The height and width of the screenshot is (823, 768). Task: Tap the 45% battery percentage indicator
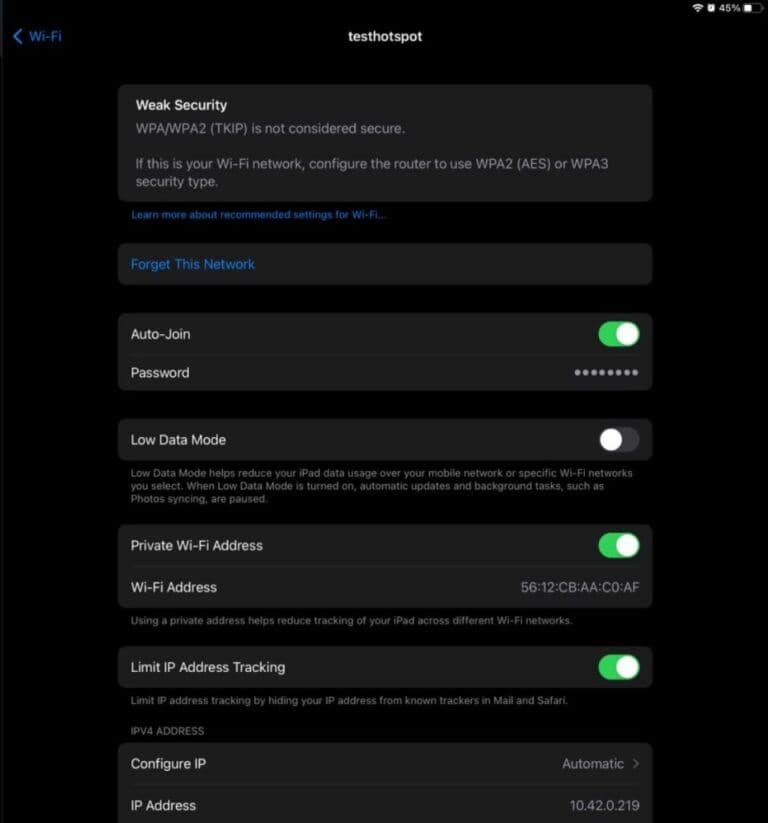point(729,8)
